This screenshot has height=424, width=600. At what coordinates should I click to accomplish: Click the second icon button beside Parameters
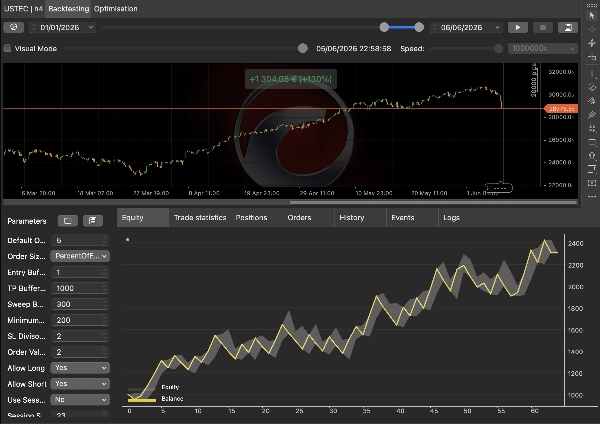[x=93, y=221]
